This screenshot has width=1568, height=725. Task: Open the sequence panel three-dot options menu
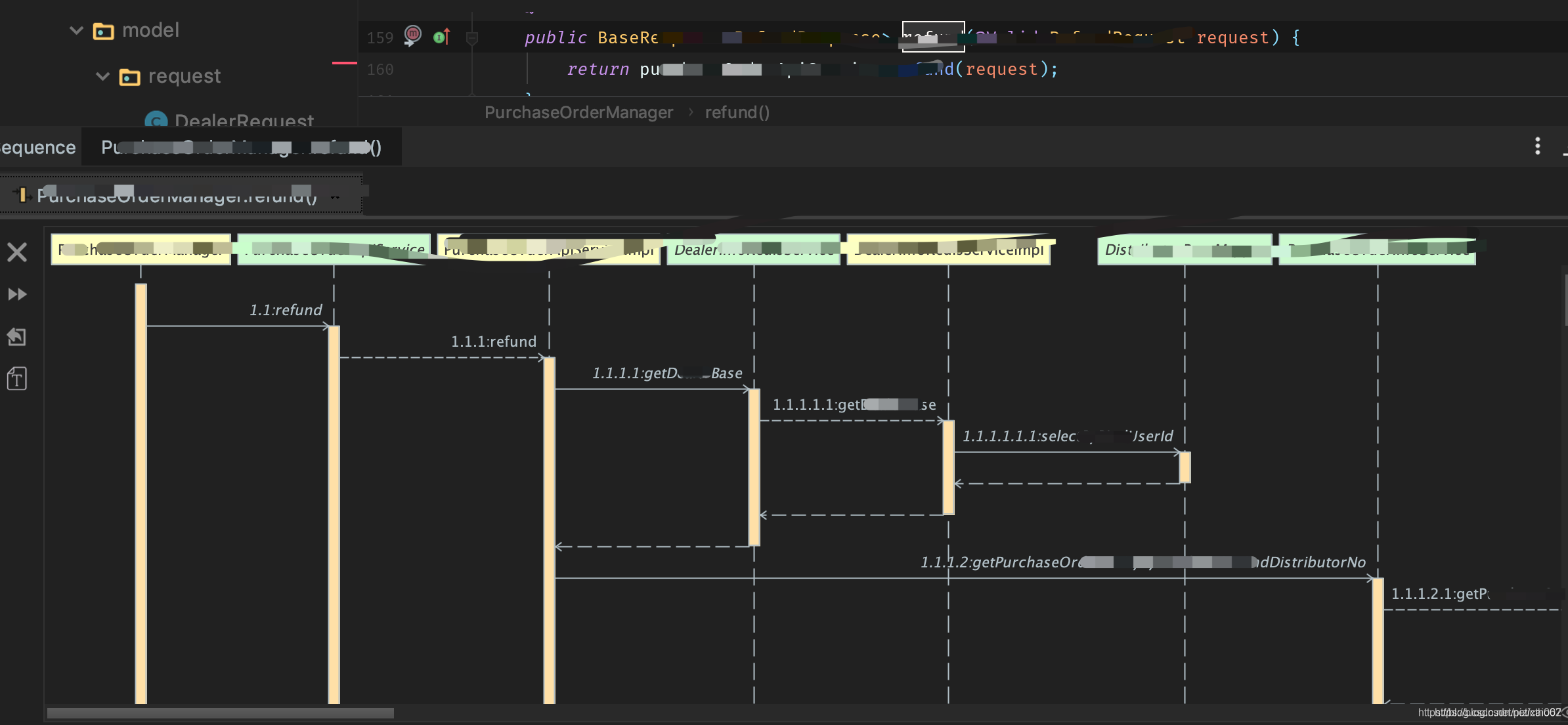pyautogui.click(x=1537, y=146)
